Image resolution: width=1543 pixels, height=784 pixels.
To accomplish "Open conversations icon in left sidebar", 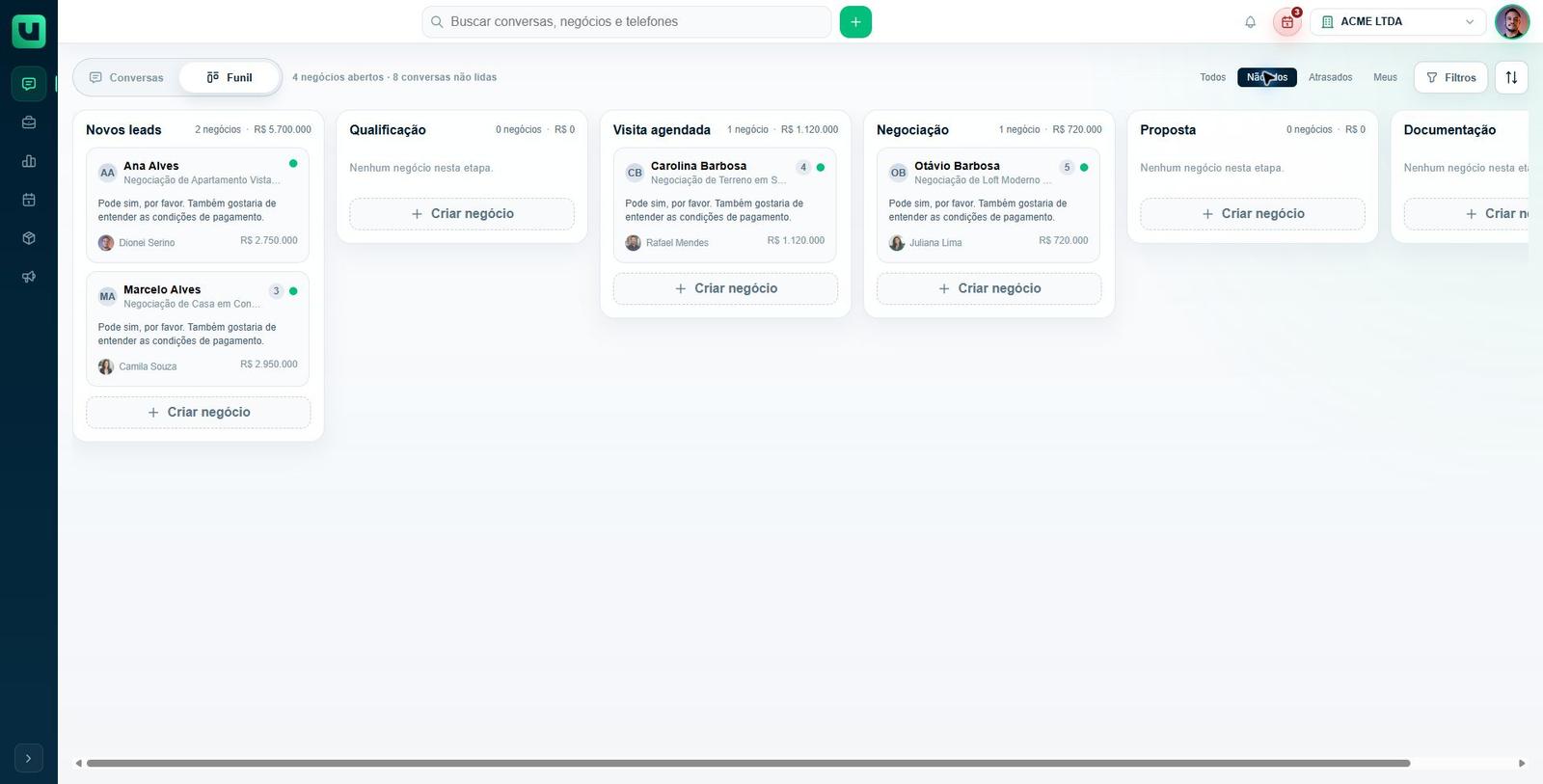I will pos(29,84).
